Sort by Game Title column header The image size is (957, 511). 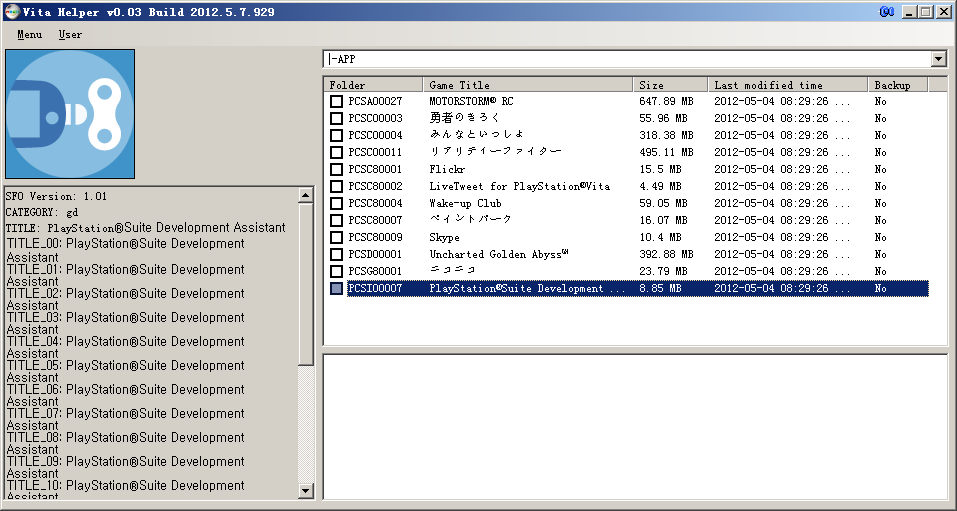pos(527,85)
